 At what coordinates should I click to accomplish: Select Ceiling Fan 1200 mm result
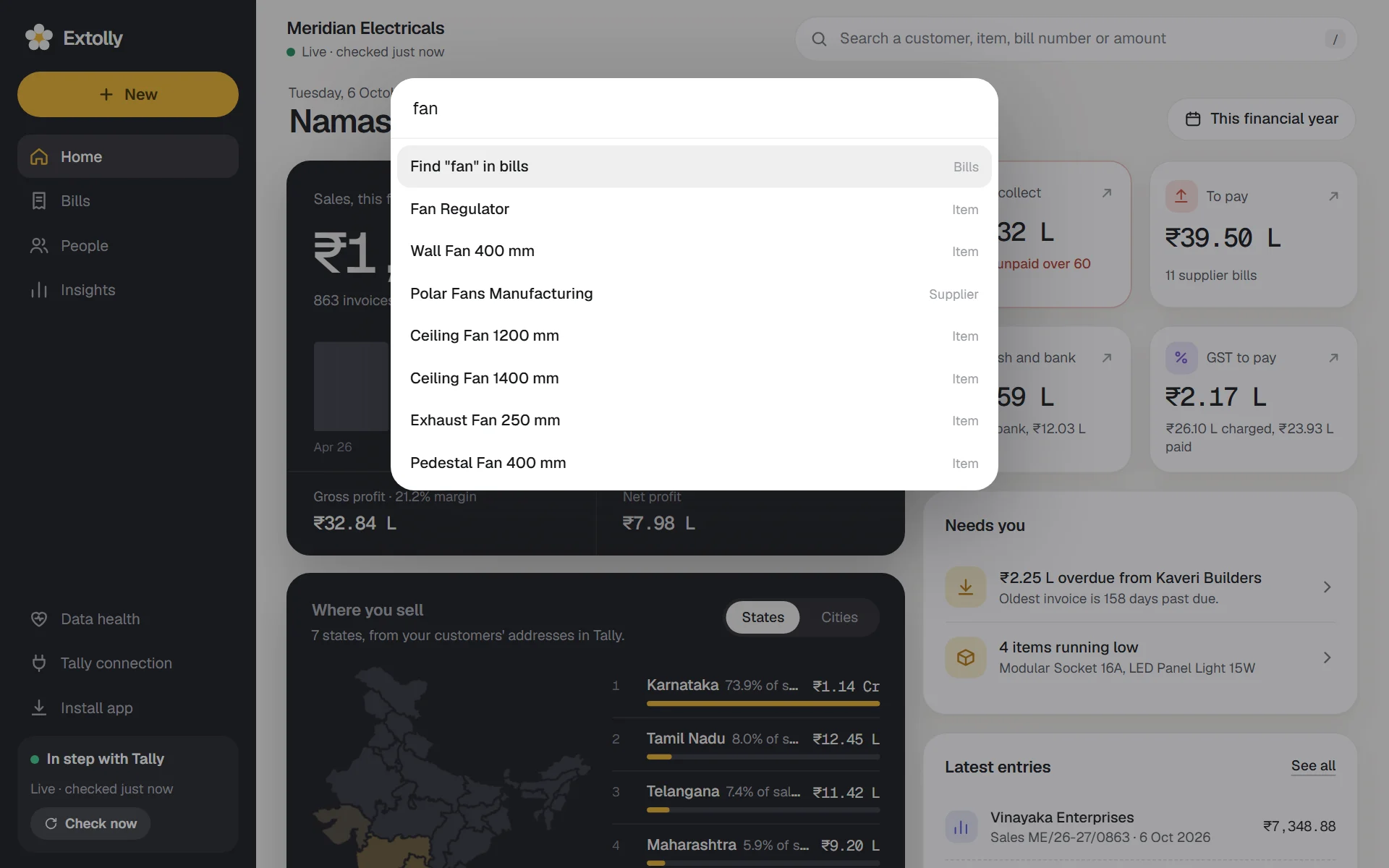(x=694, y=336)
